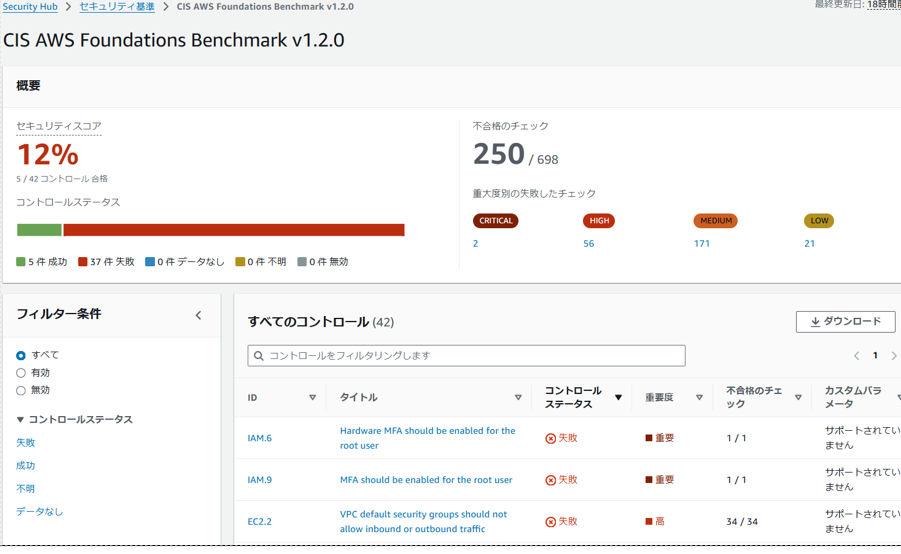Click the 失敗 status icon for EC2.2
901x554 pixels.
pos(550,522)
